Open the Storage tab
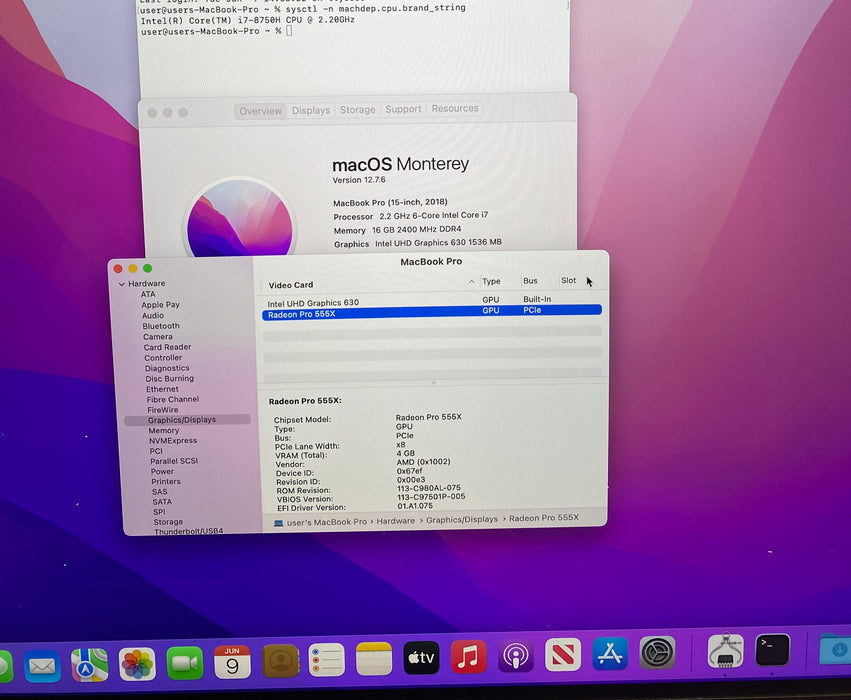This screenshot has height=700, width=851. [x=358, y=110]
